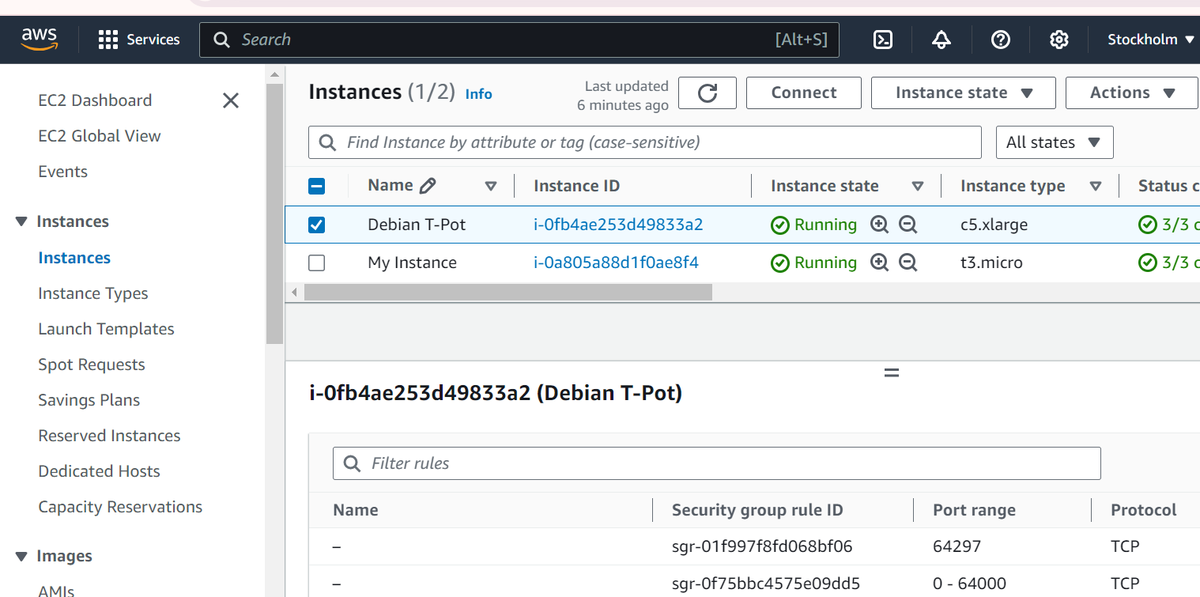Image resolution: width=1200 pixels, height=597 pixels.
Task: Sort by Instance type column arrow
Action: 1095,186
